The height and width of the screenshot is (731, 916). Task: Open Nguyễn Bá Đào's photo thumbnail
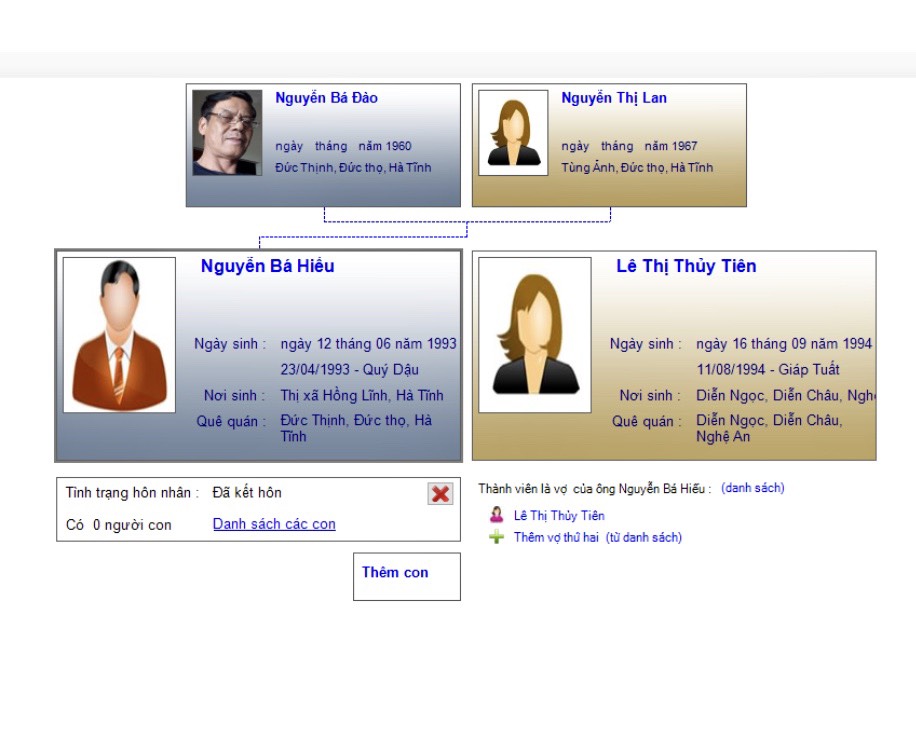tap(227, 133)
